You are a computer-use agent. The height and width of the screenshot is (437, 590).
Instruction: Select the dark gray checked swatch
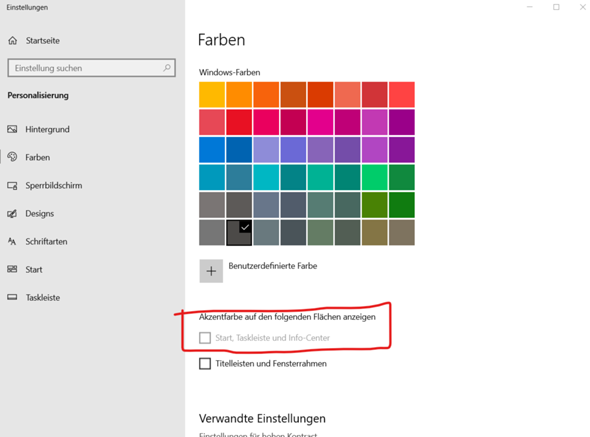coord(239,233)
